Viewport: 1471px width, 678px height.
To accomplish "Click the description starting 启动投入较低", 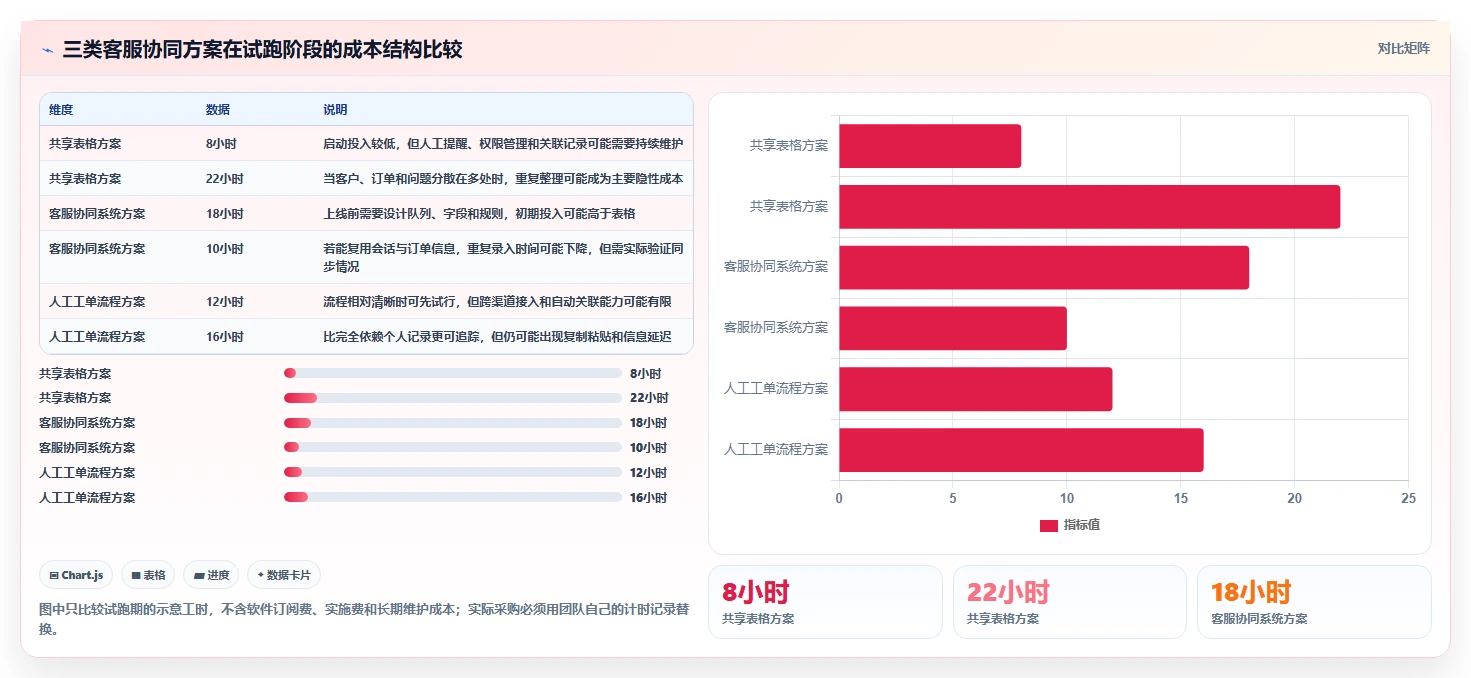I will [503, 144].
